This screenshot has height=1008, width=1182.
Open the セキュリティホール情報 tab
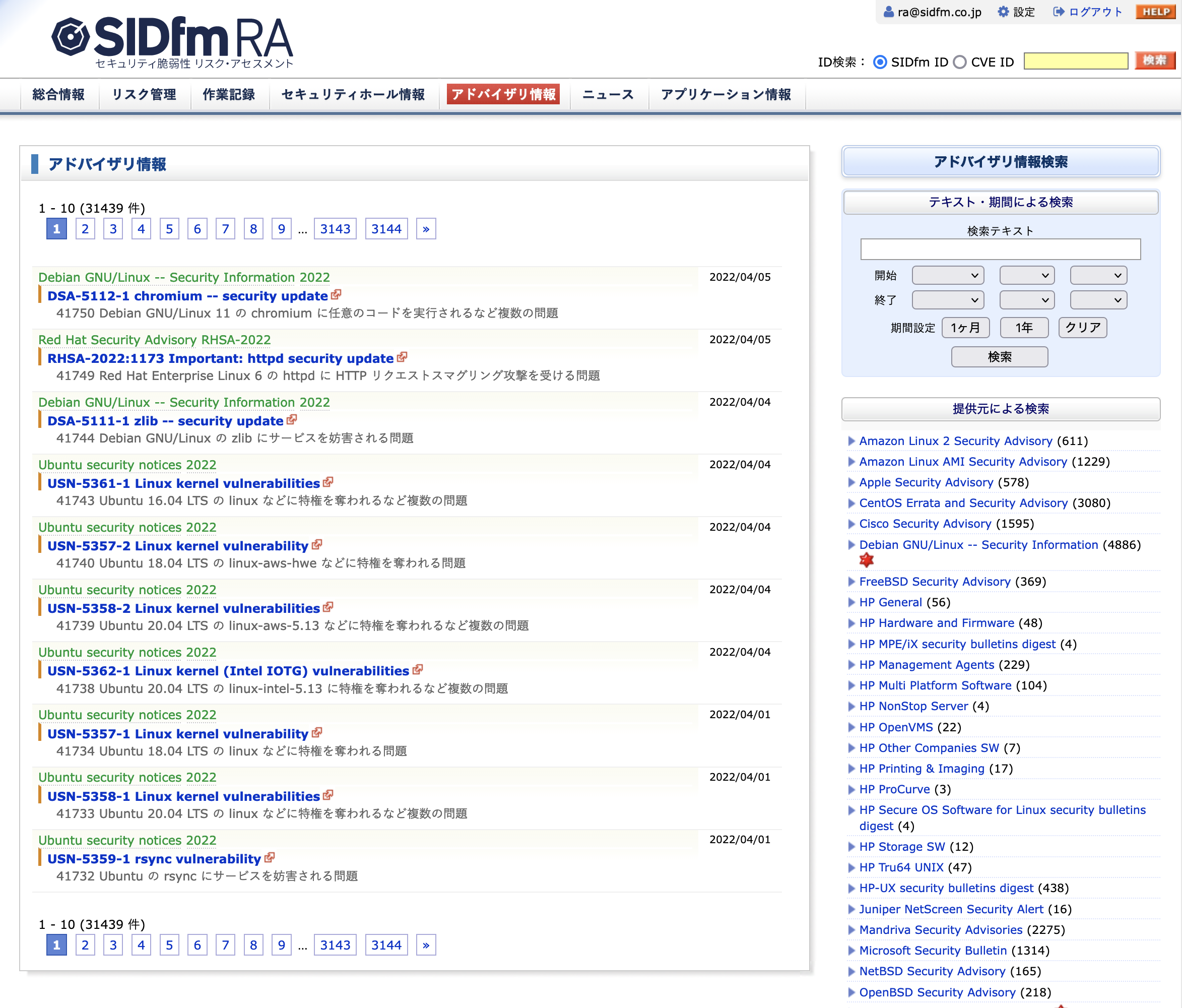coord(353,94)
